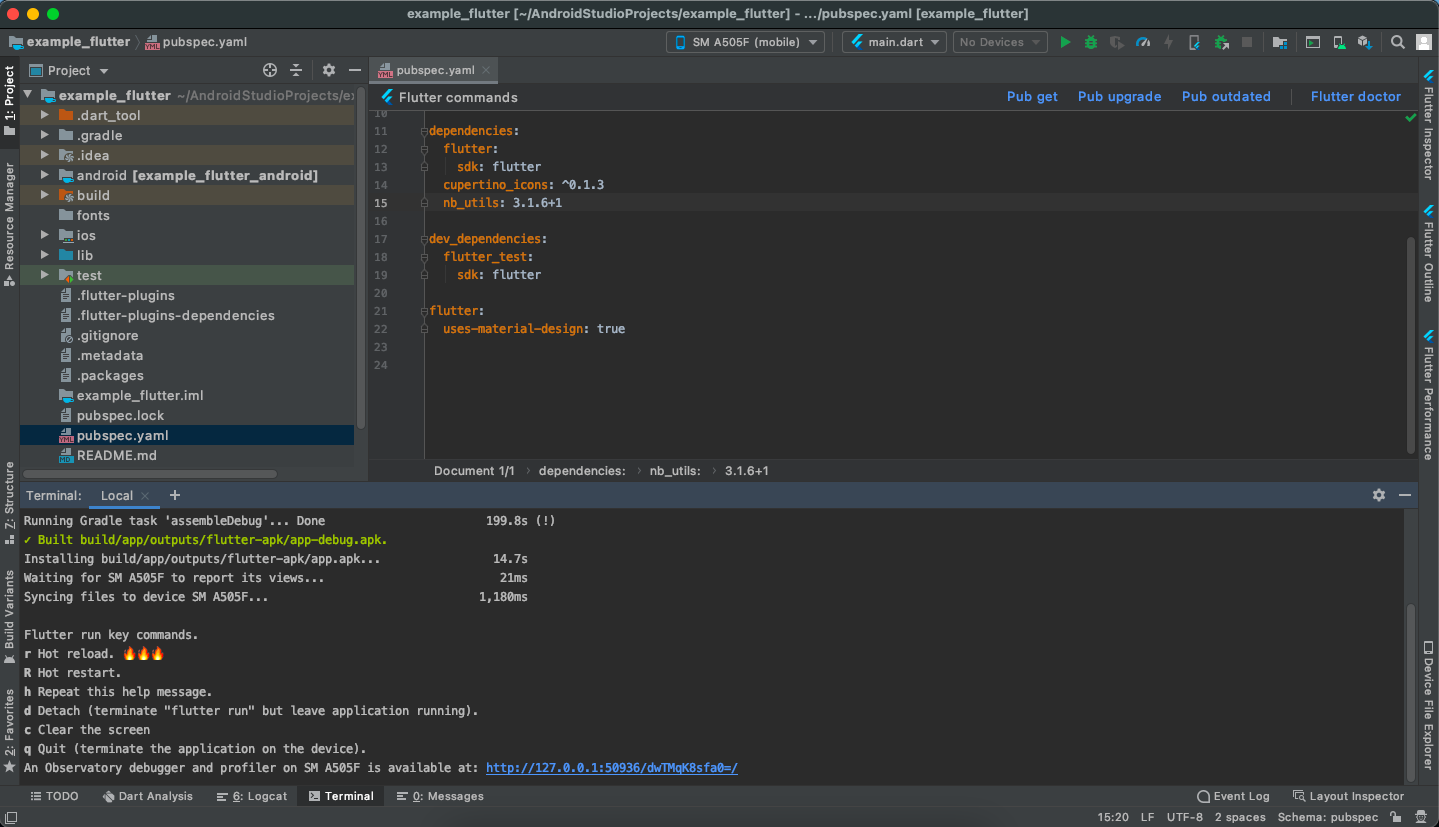The image size is (1439, 827).
Task: Start debugging with the green bug icon
Action: (1091, 42)
